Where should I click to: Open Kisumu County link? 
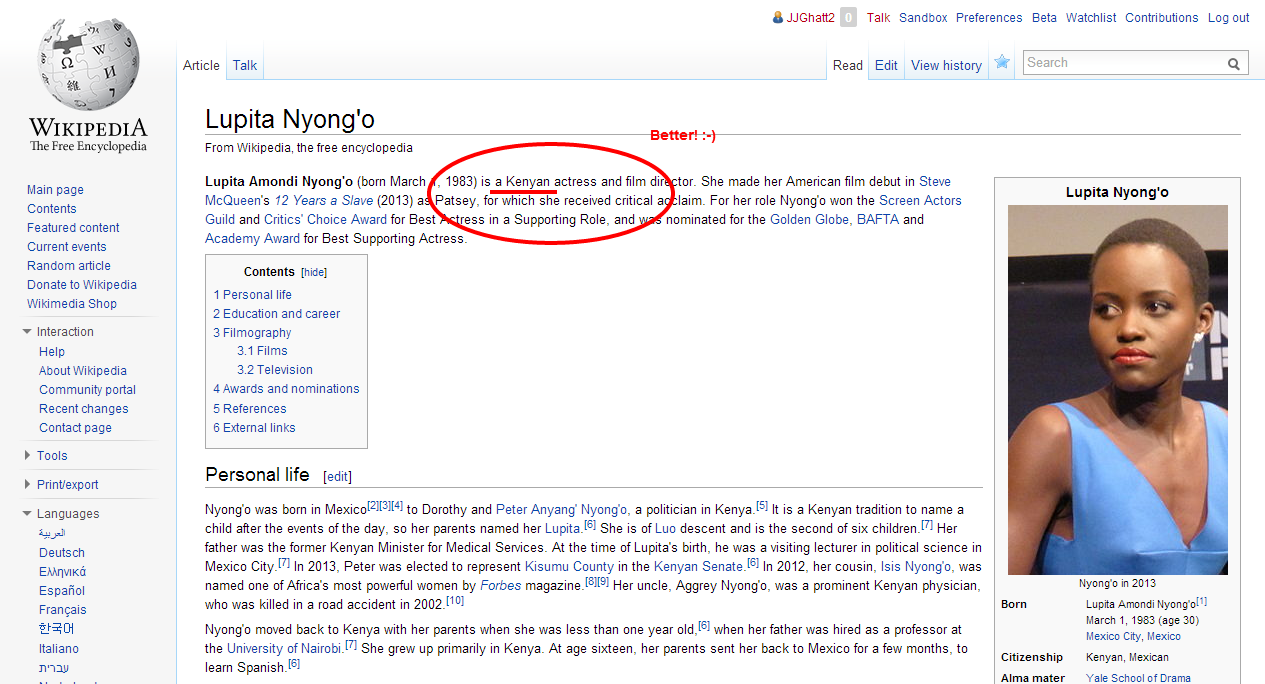[569, 567]
